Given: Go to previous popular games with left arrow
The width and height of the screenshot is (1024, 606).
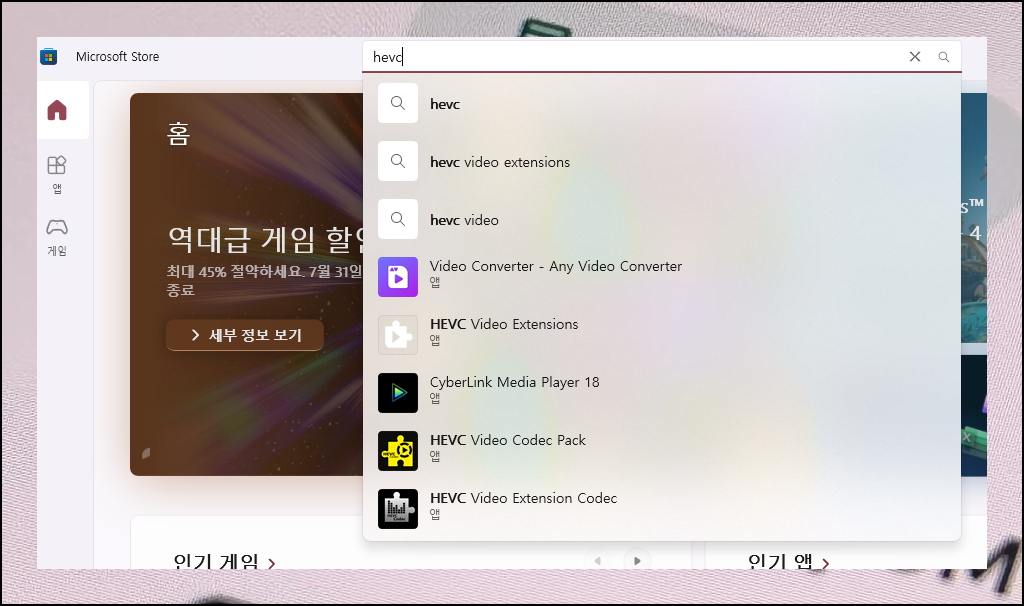Looking at the screenshot, I should coord(598,561).
